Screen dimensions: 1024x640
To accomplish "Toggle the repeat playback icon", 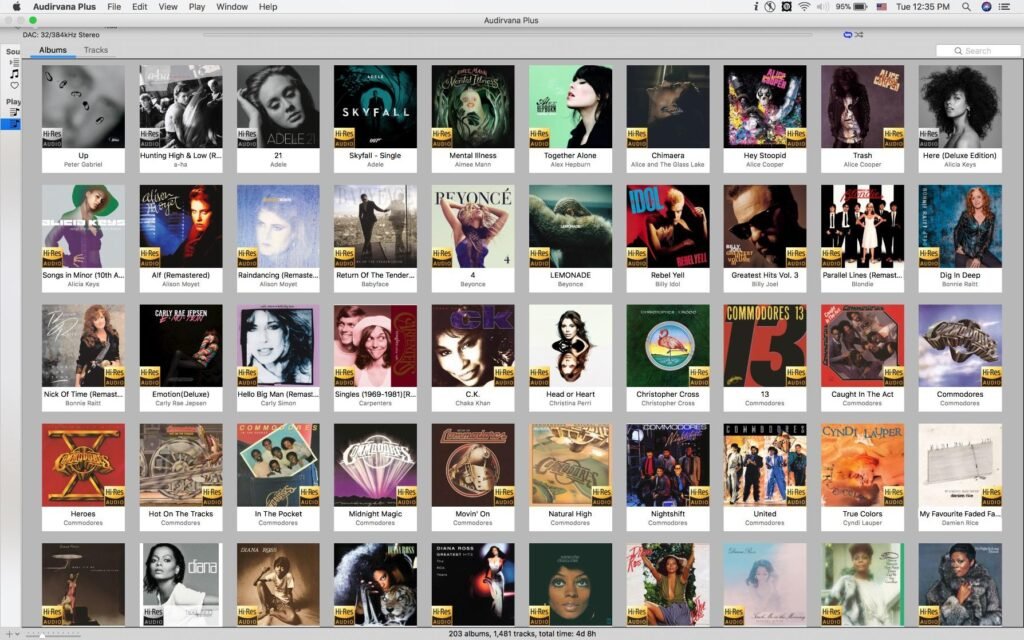I will pyautogui.click(x=848, y=35).
